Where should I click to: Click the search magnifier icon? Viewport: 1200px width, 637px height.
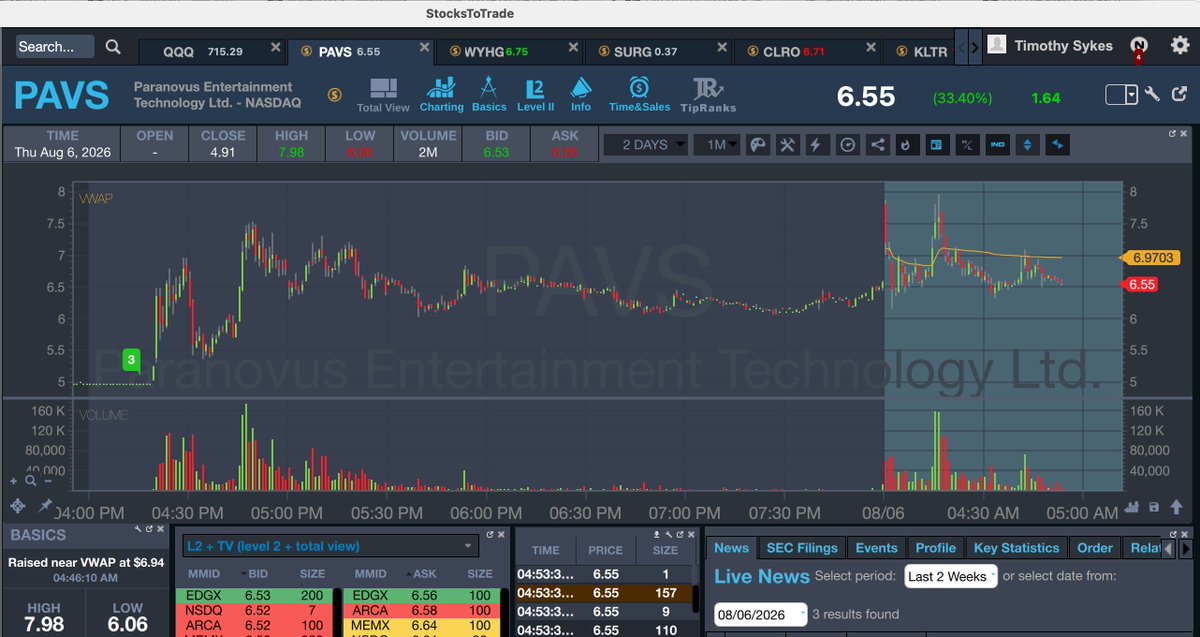(113, 46)
